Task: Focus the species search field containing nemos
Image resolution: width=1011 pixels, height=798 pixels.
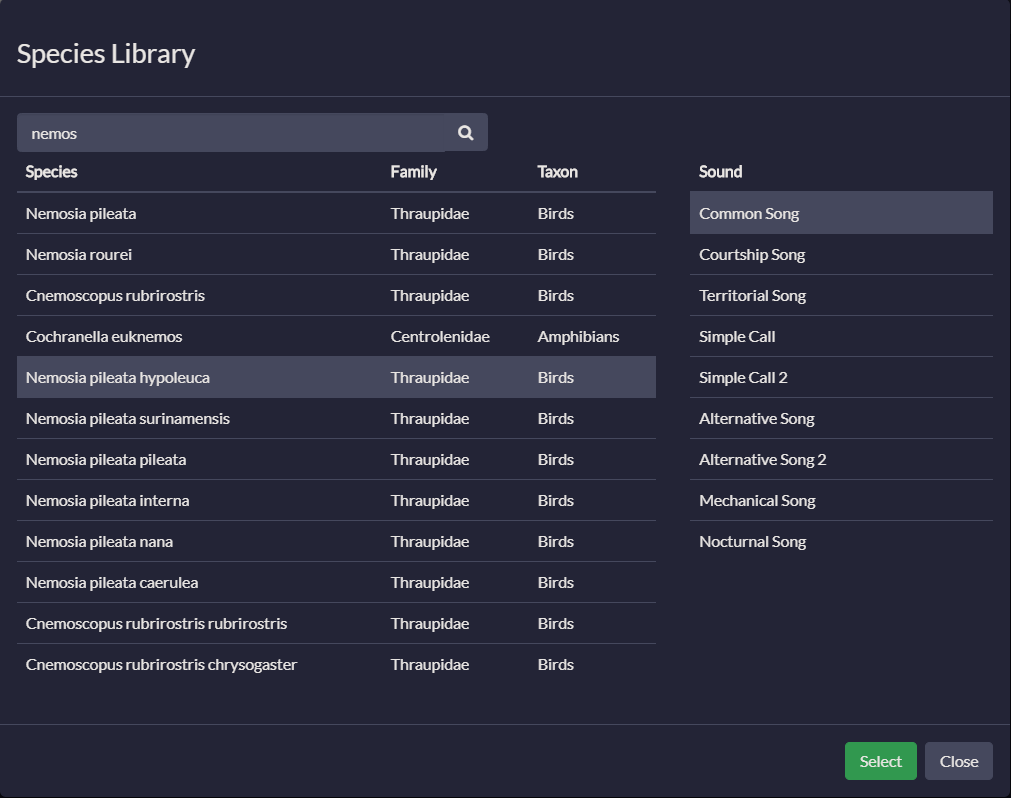Action: tap(231, 133)
